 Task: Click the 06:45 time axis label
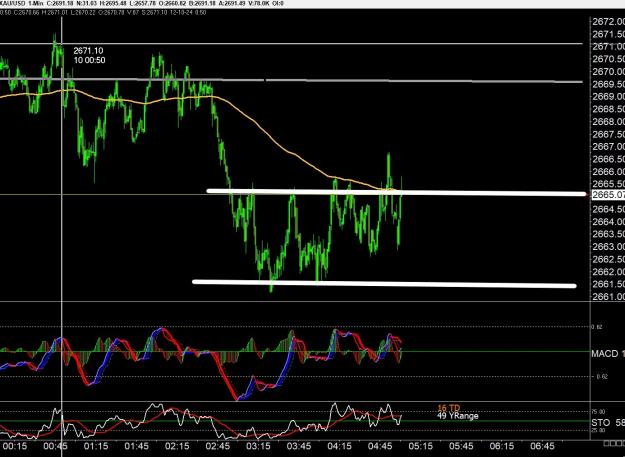542,446
